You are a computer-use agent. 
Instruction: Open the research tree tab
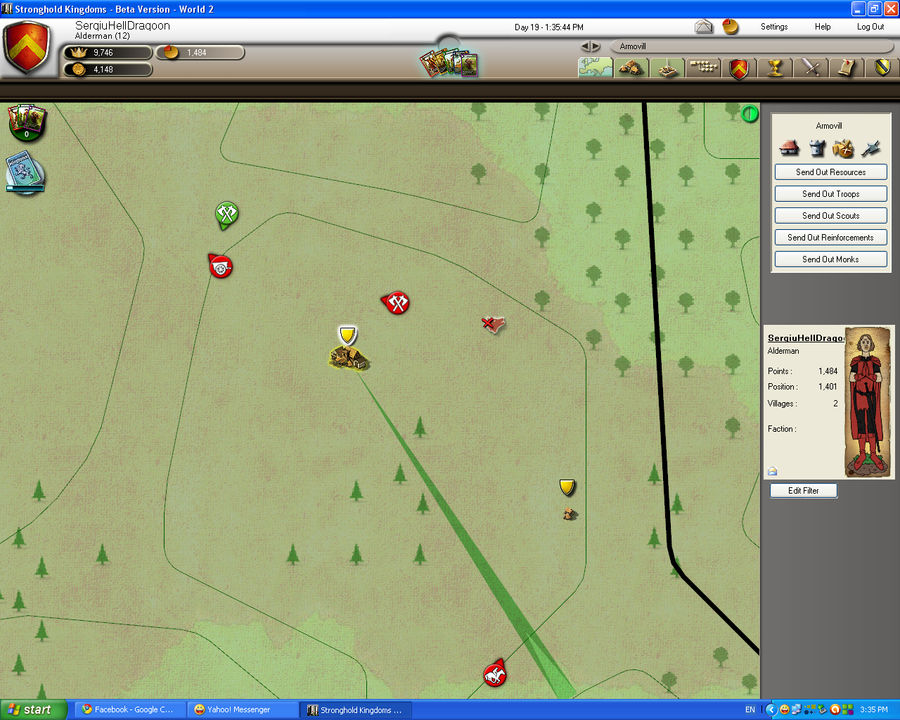point(703,68)
